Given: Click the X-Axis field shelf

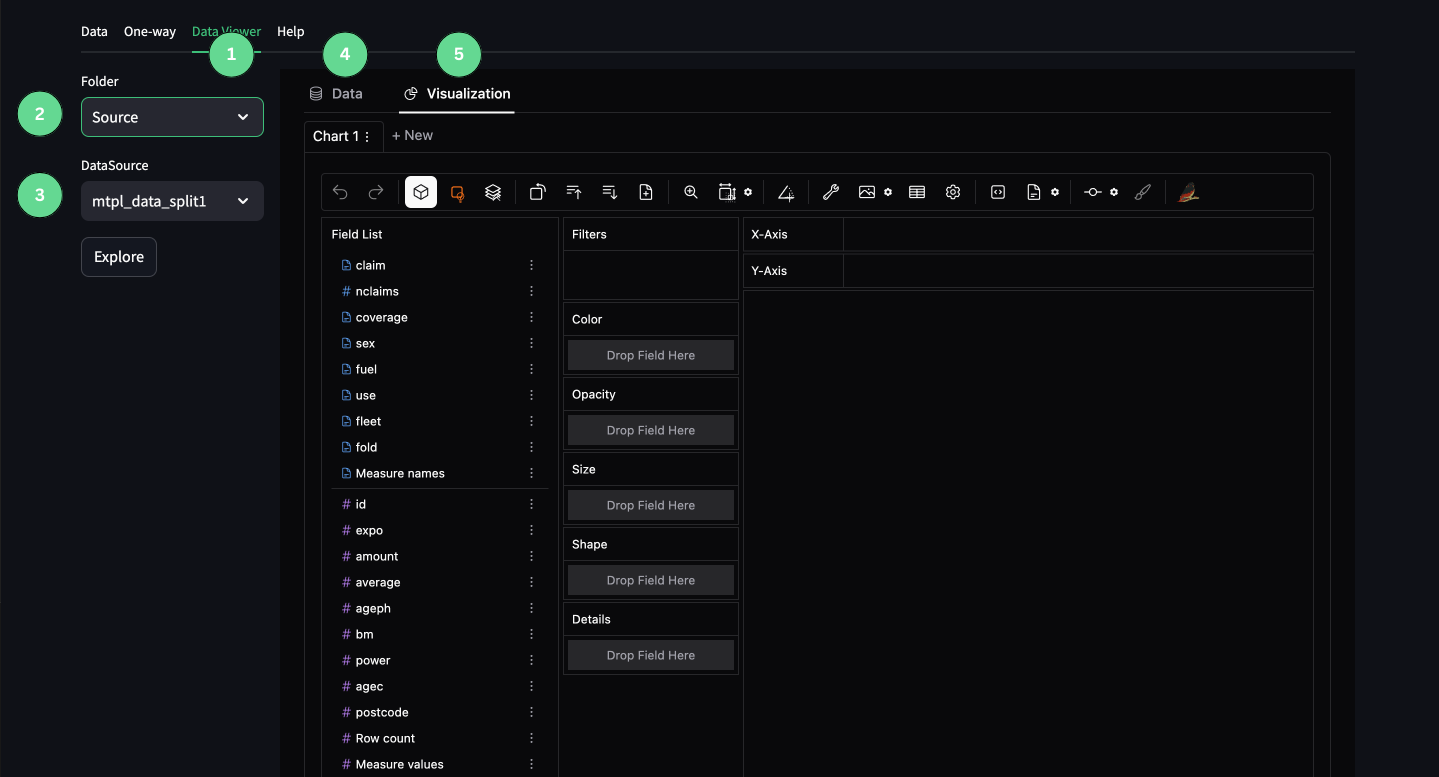Looking at the screenshot, I should point(1078,234).
